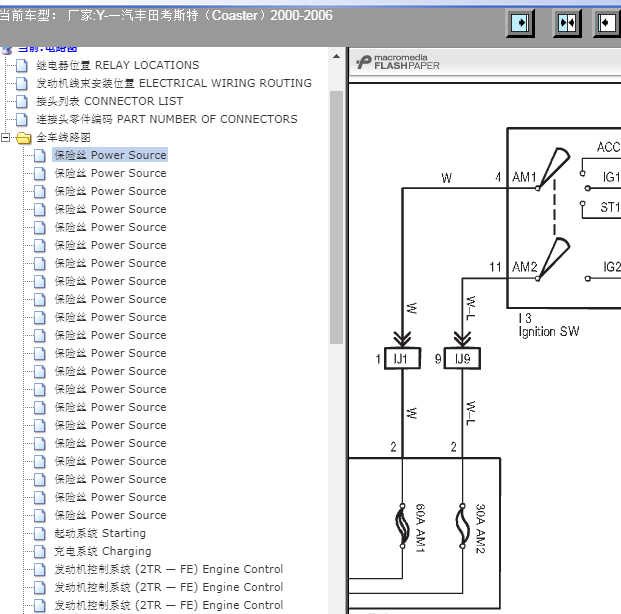This screenshot has width=621, height=614.
Task: Click the Ignition SW label in diagram
Action: [548, 331]
